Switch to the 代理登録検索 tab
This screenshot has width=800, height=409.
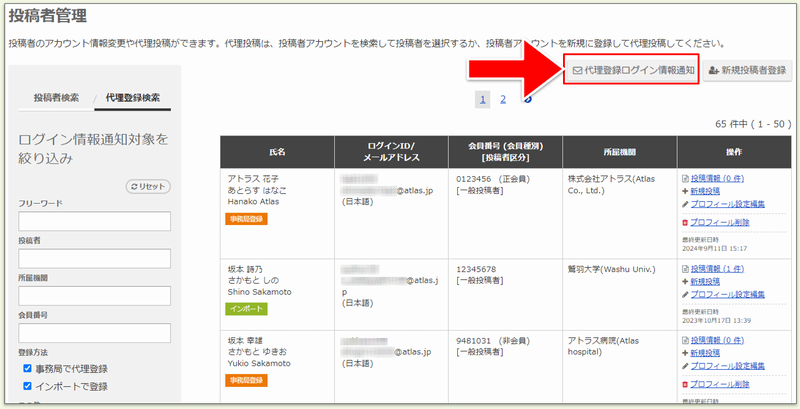[x=133, y=98]
